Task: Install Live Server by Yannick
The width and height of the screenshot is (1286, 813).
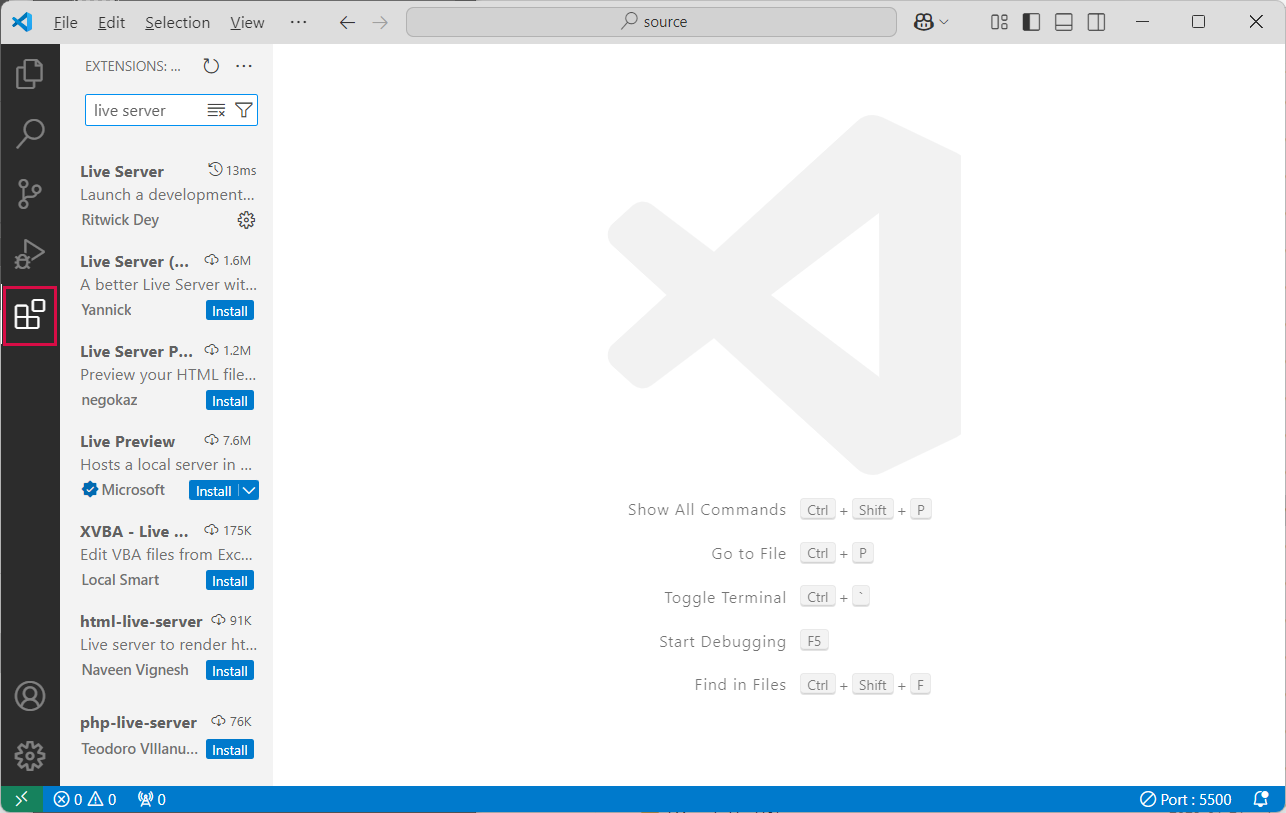Action: click(230, 311)
